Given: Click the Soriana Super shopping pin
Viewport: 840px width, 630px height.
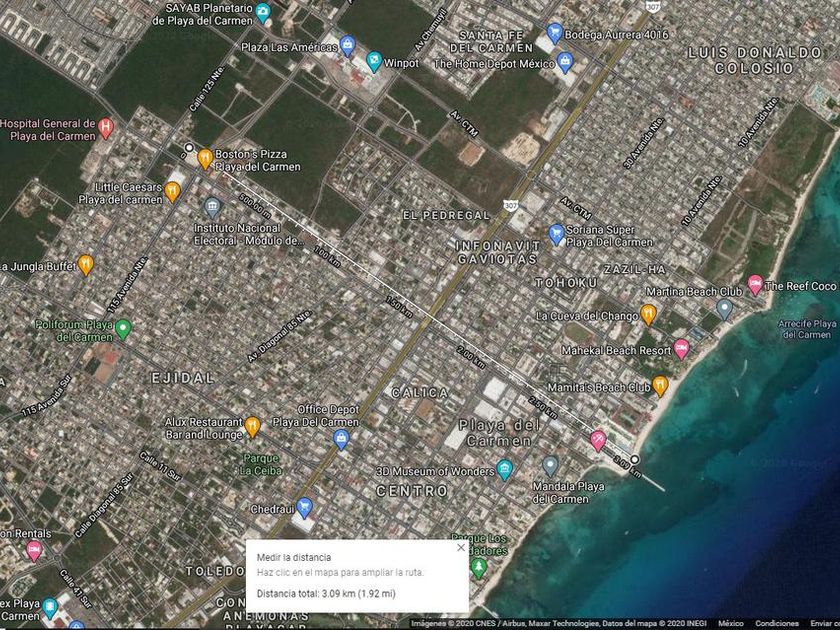Looking at the screenshot, I should 557,235.
